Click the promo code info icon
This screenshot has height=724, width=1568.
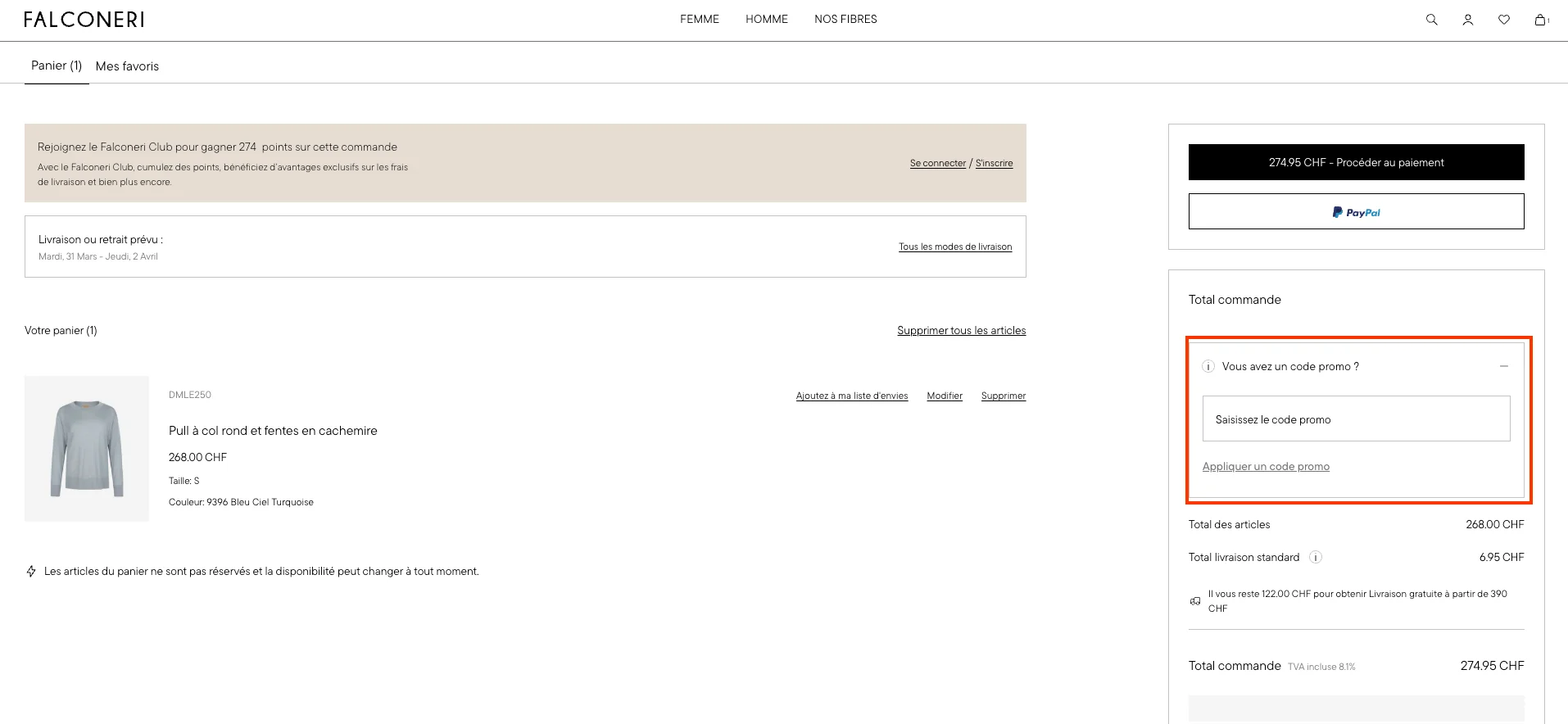coord(1208,367)
